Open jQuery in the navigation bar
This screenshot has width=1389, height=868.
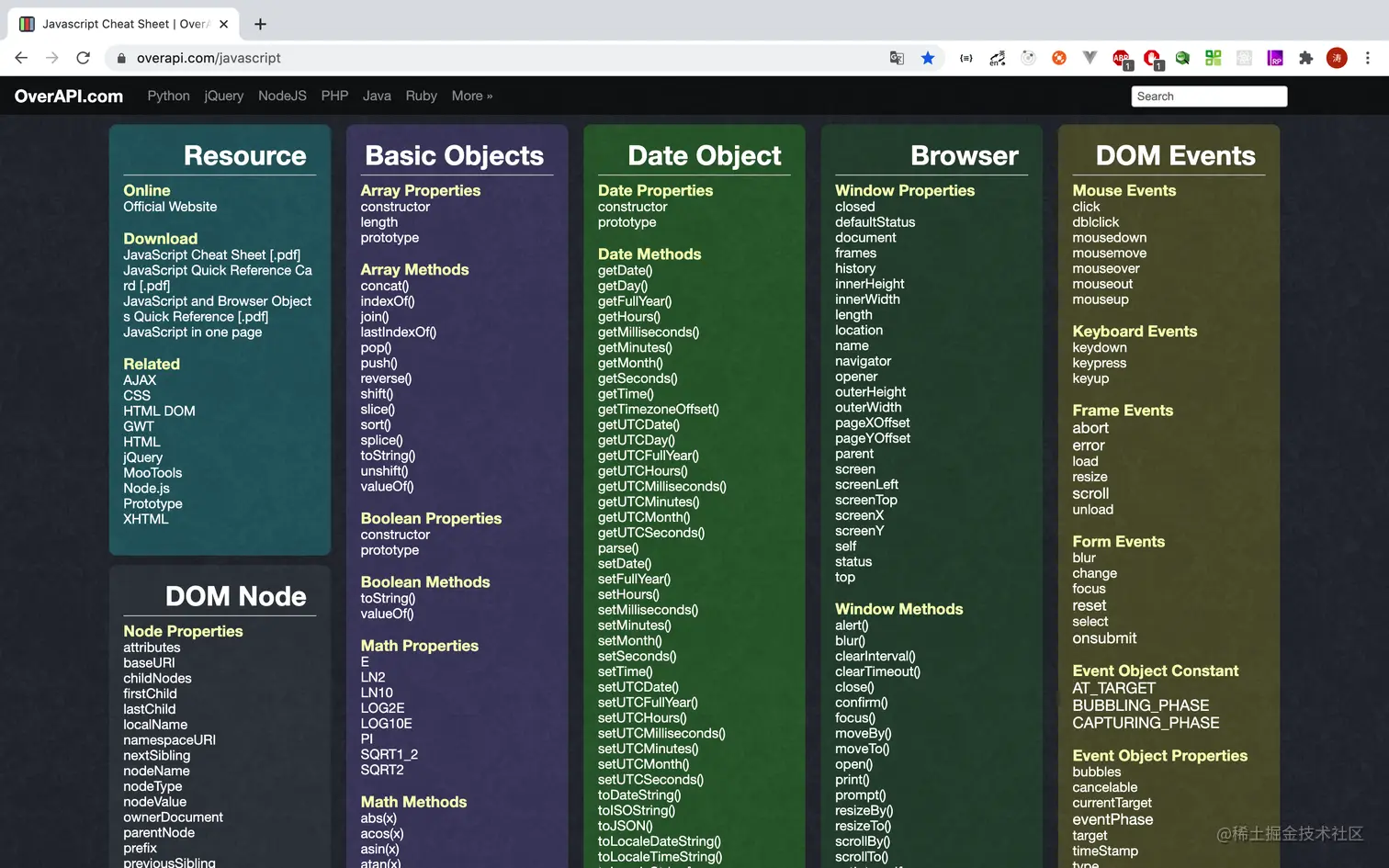point(224,96)
